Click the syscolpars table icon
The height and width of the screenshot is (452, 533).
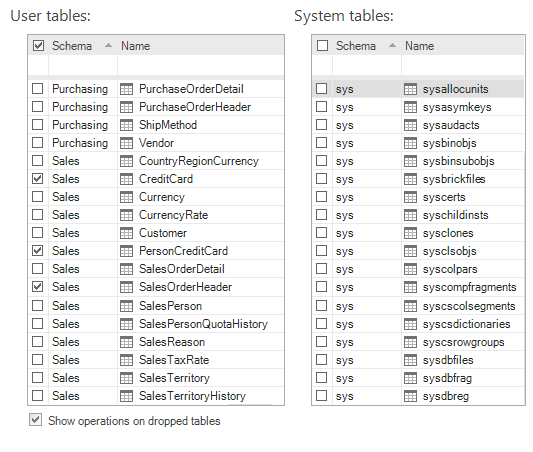click(x=410, y=269)
